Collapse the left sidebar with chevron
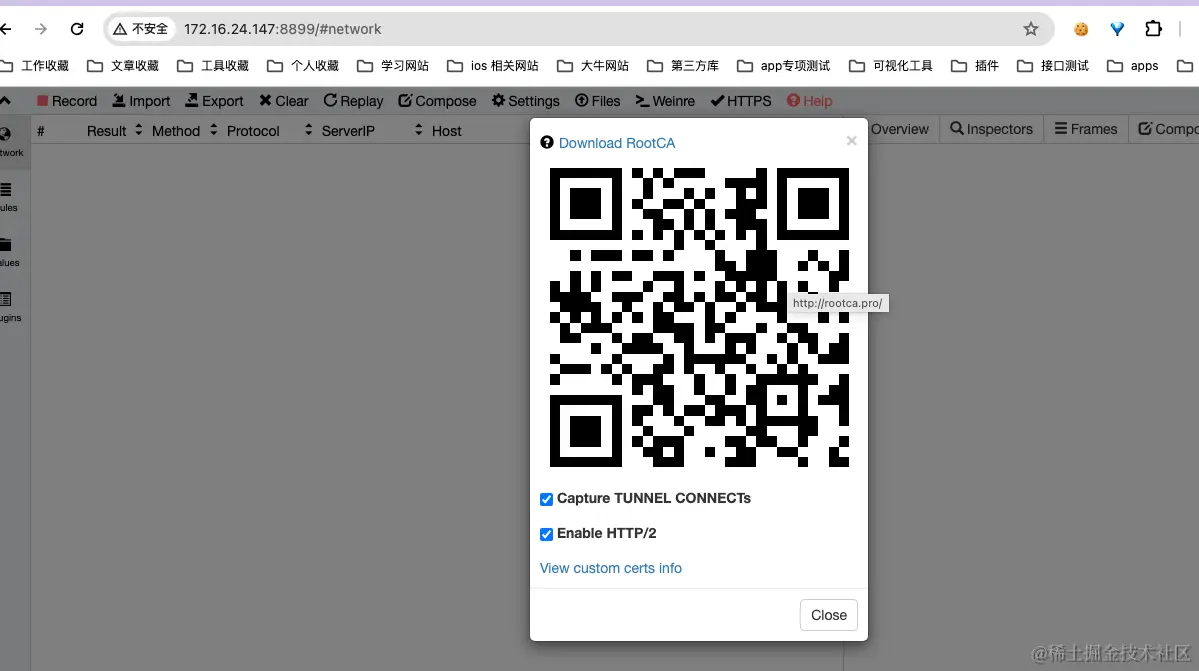 pyautogui.click(x=5, y=101)
